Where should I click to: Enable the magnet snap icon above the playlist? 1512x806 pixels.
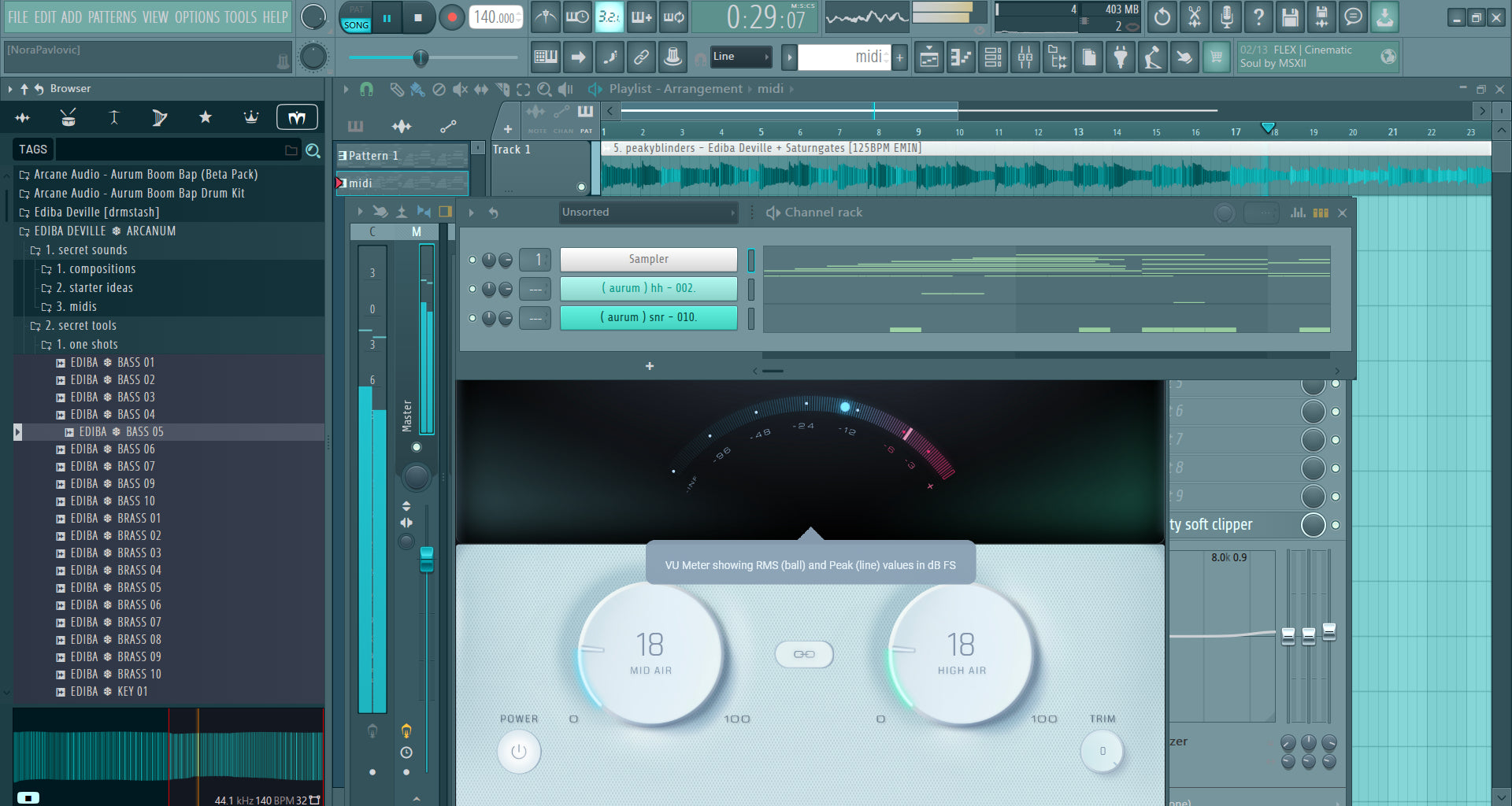(x=368, y=90)
